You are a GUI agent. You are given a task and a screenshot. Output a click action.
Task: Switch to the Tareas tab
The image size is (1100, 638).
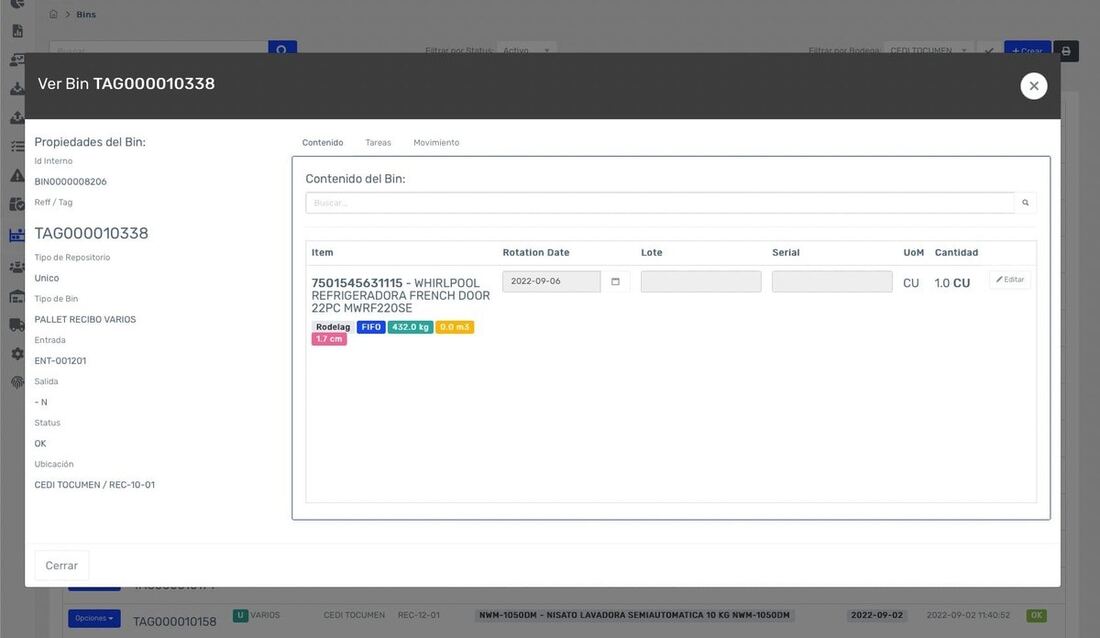(x=378, y=142)
